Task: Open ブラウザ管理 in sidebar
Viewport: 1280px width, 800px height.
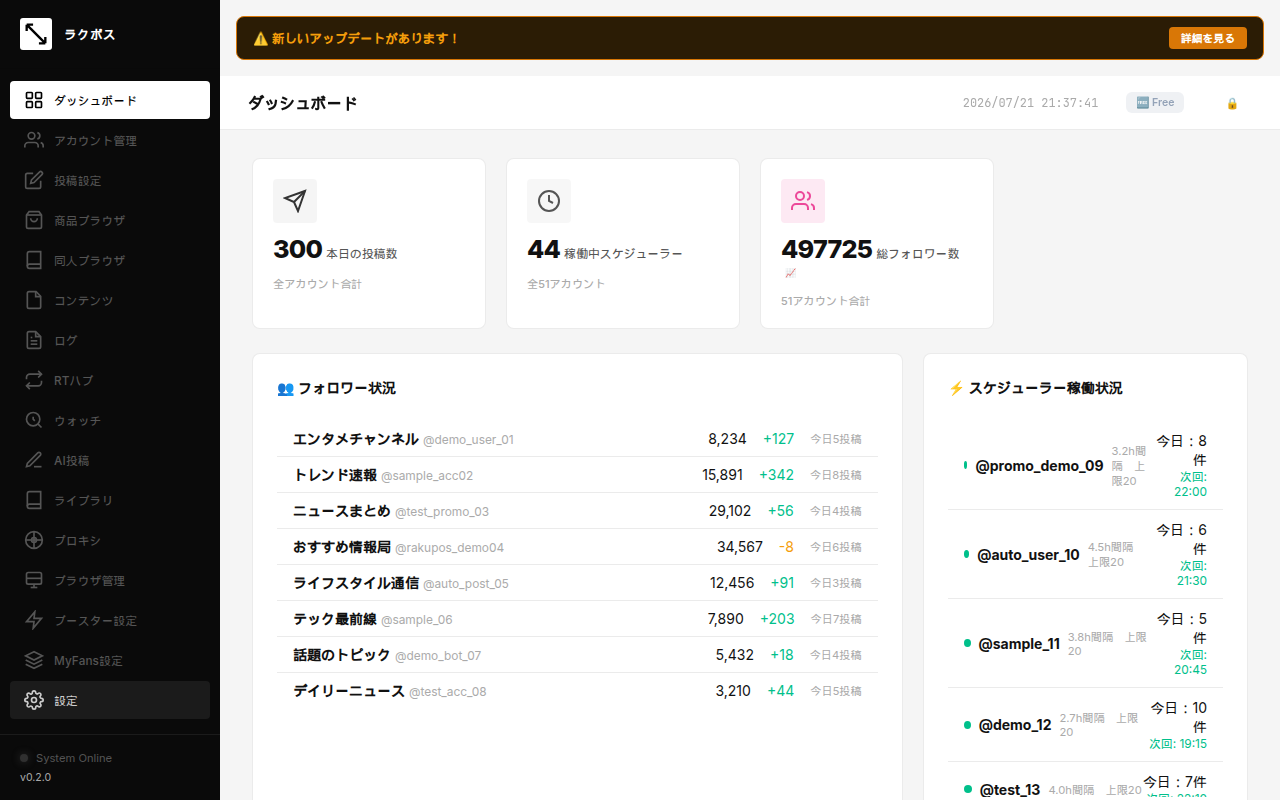Action: [110, 580]
